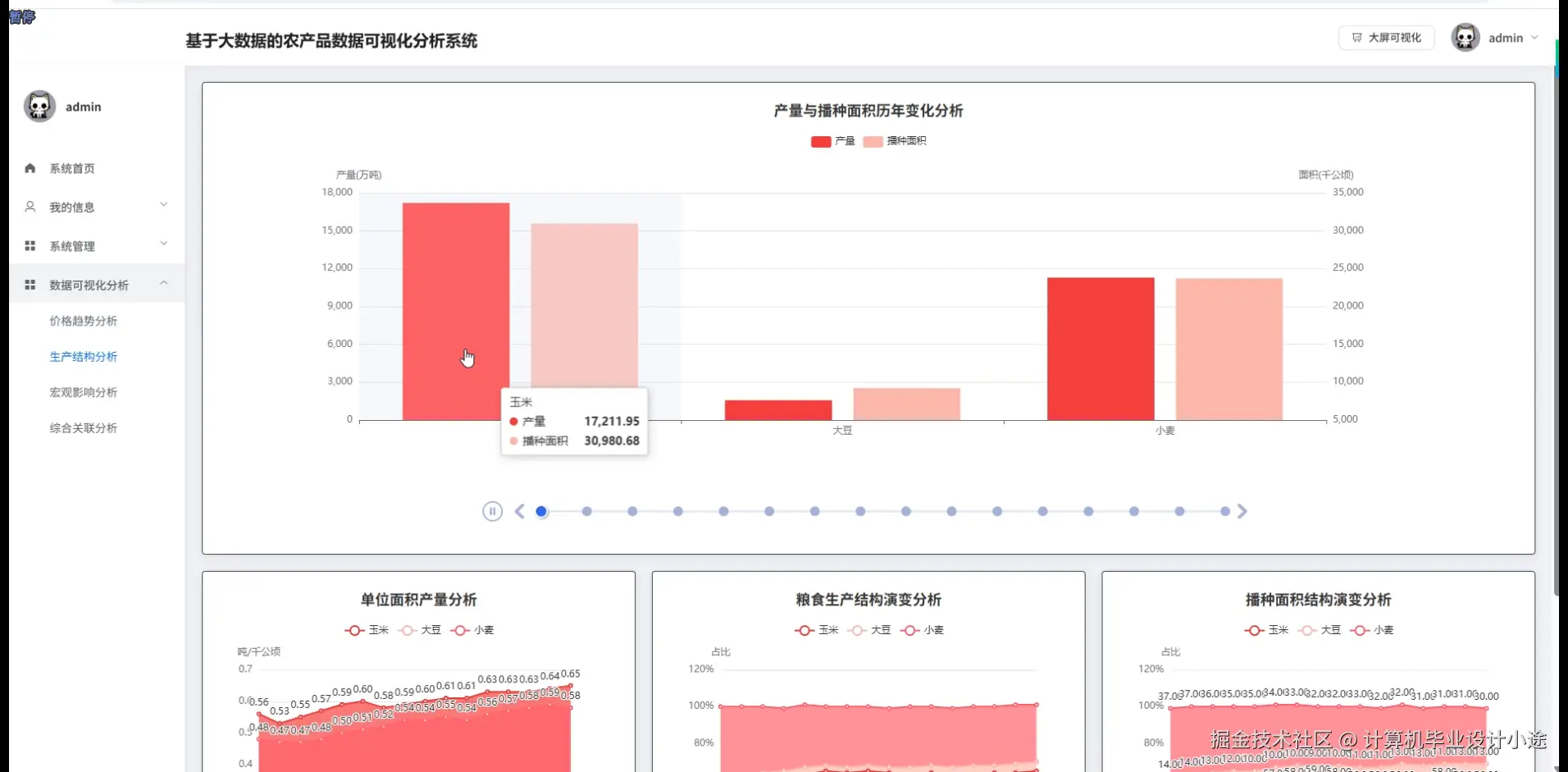
Task: Select the 生产结构分析 menu item
Action: [x=84, y=357]
